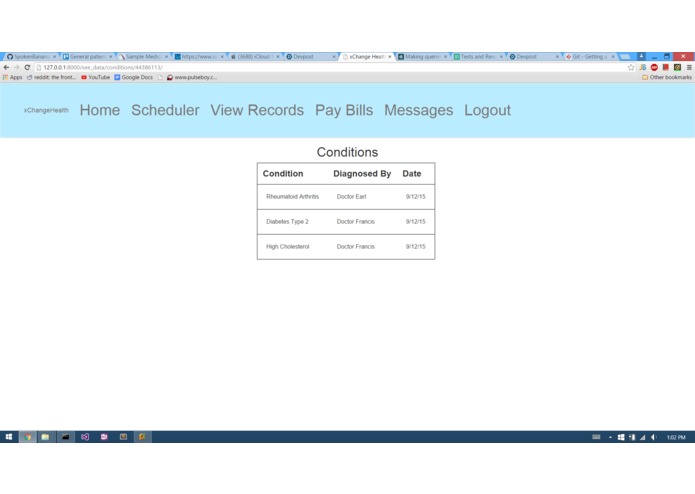The height and width of the screenshot is (494, 695).
Task: Open the YouTube bookmark
Action: pos(95,77)
